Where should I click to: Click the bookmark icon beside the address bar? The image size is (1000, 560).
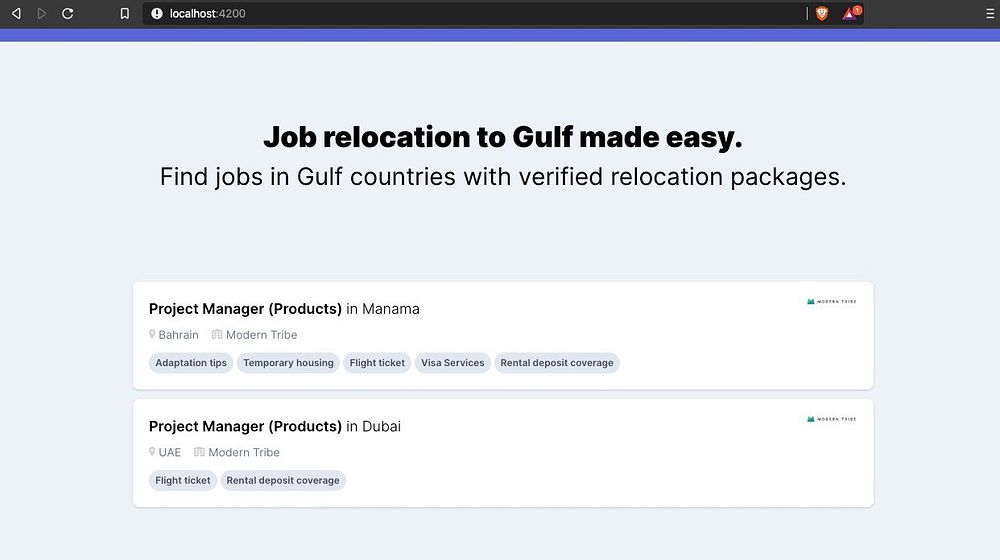(124, 14)
